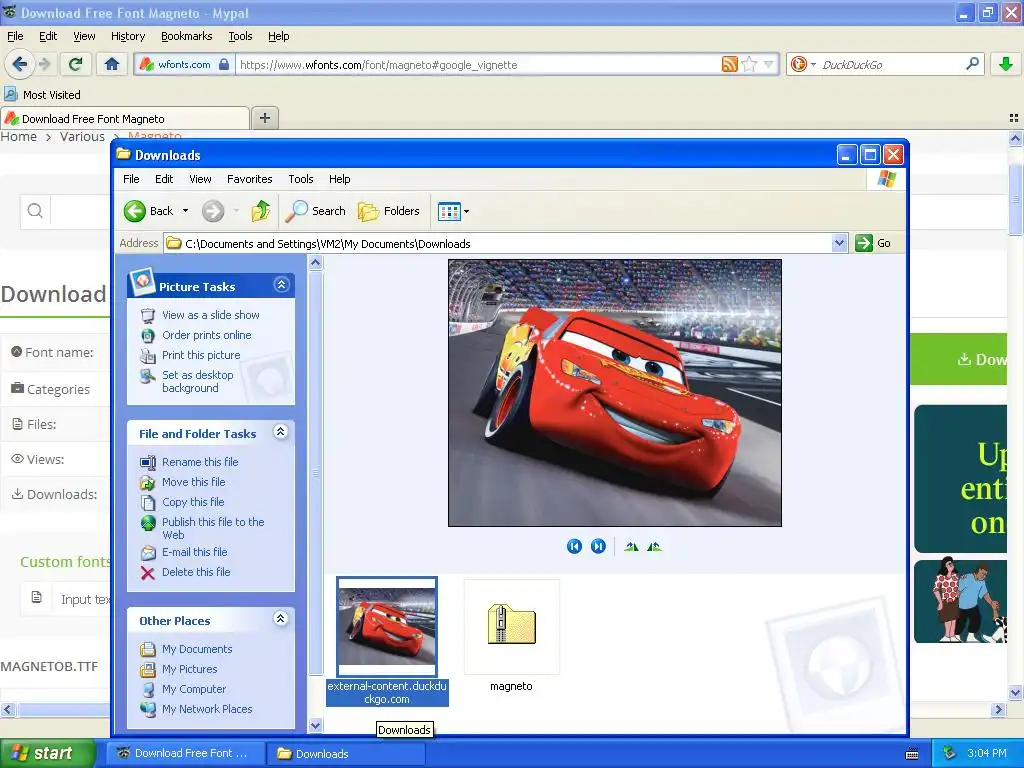Image resolution: width=1024 pixels, height=768 pixels.
Task: Open browser downloads green arrow
Action: pos(1006,64)
